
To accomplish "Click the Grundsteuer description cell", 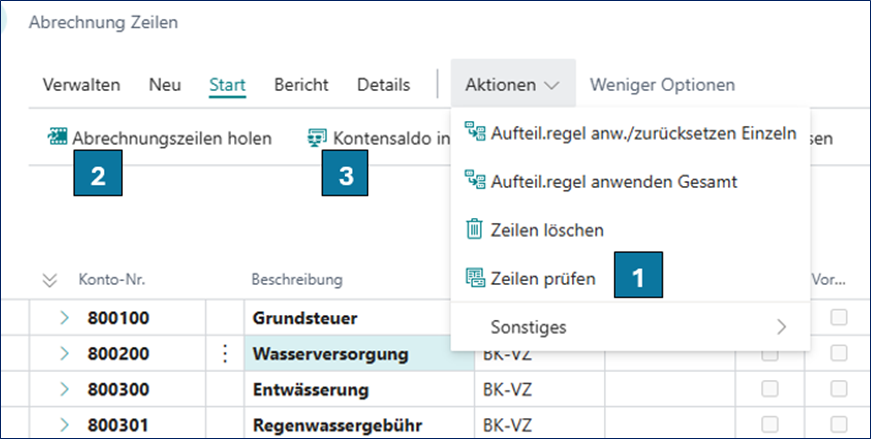I will click(x=347, y=318).
